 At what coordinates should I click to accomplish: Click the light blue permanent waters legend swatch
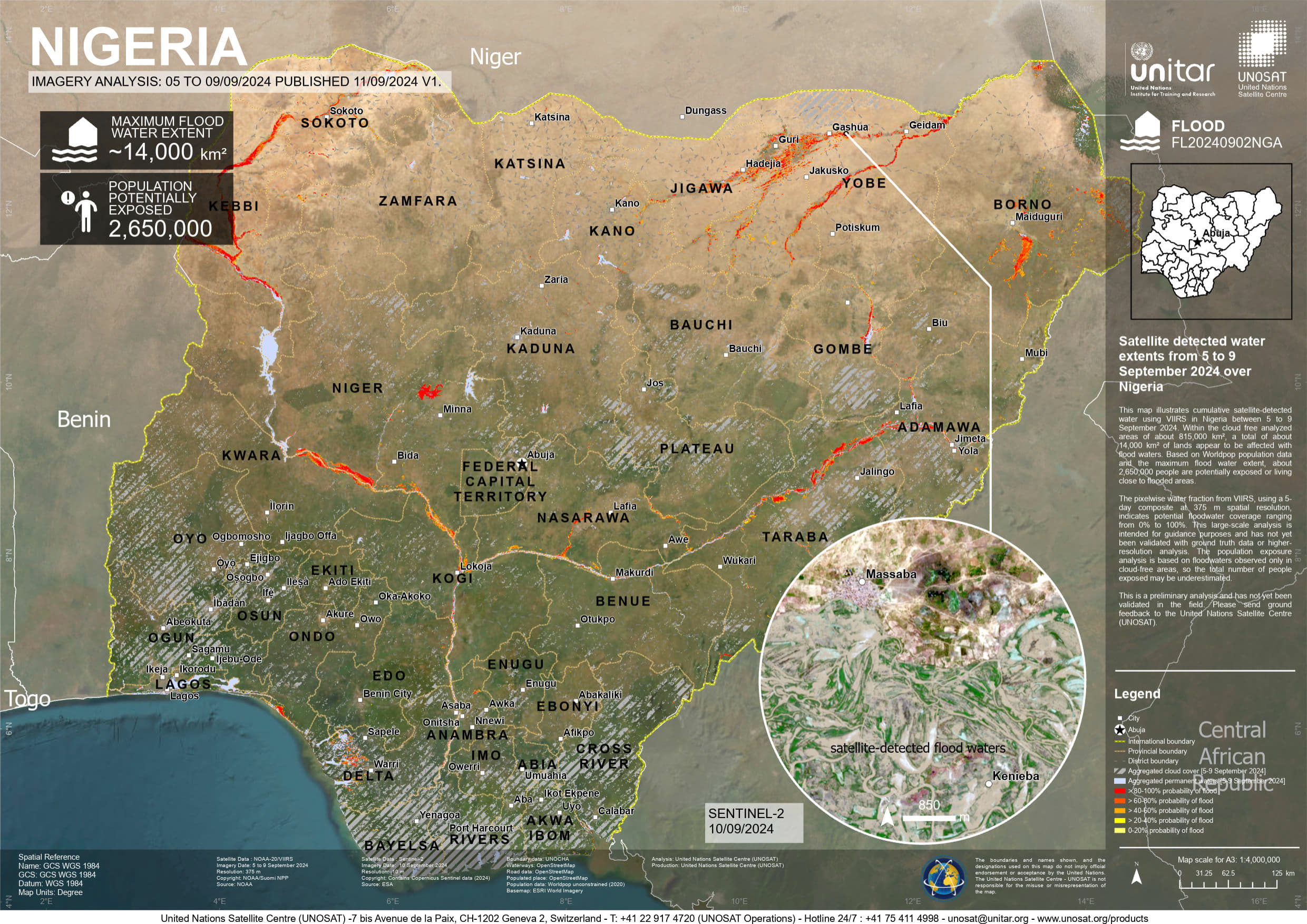click(x=1120, y=781)
